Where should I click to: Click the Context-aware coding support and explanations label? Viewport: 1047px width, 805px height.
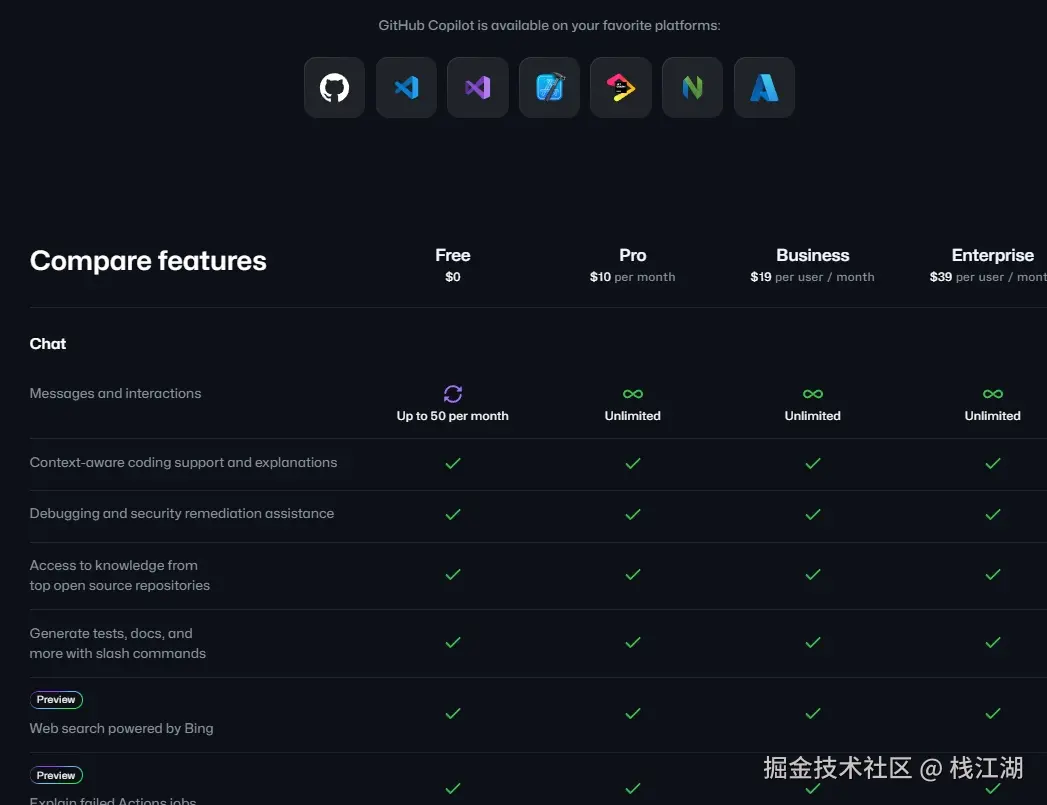click(x=184, y=463)
